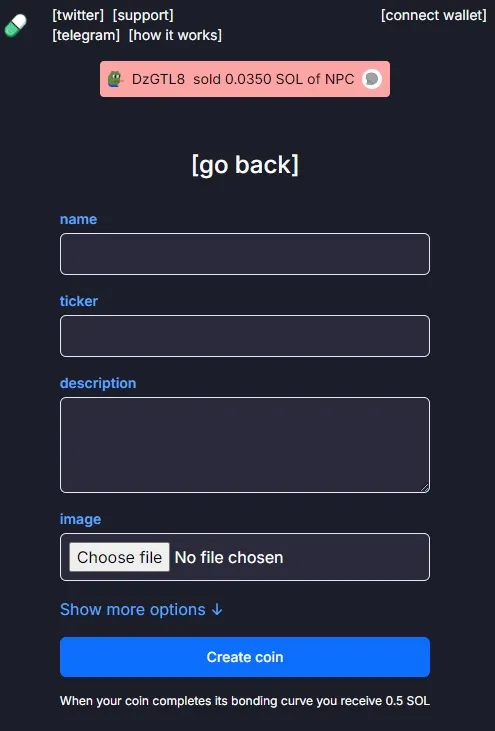The image size is (495, 731).
Task: Click the green pill logo icon
Action: click(x=15, y=25)
